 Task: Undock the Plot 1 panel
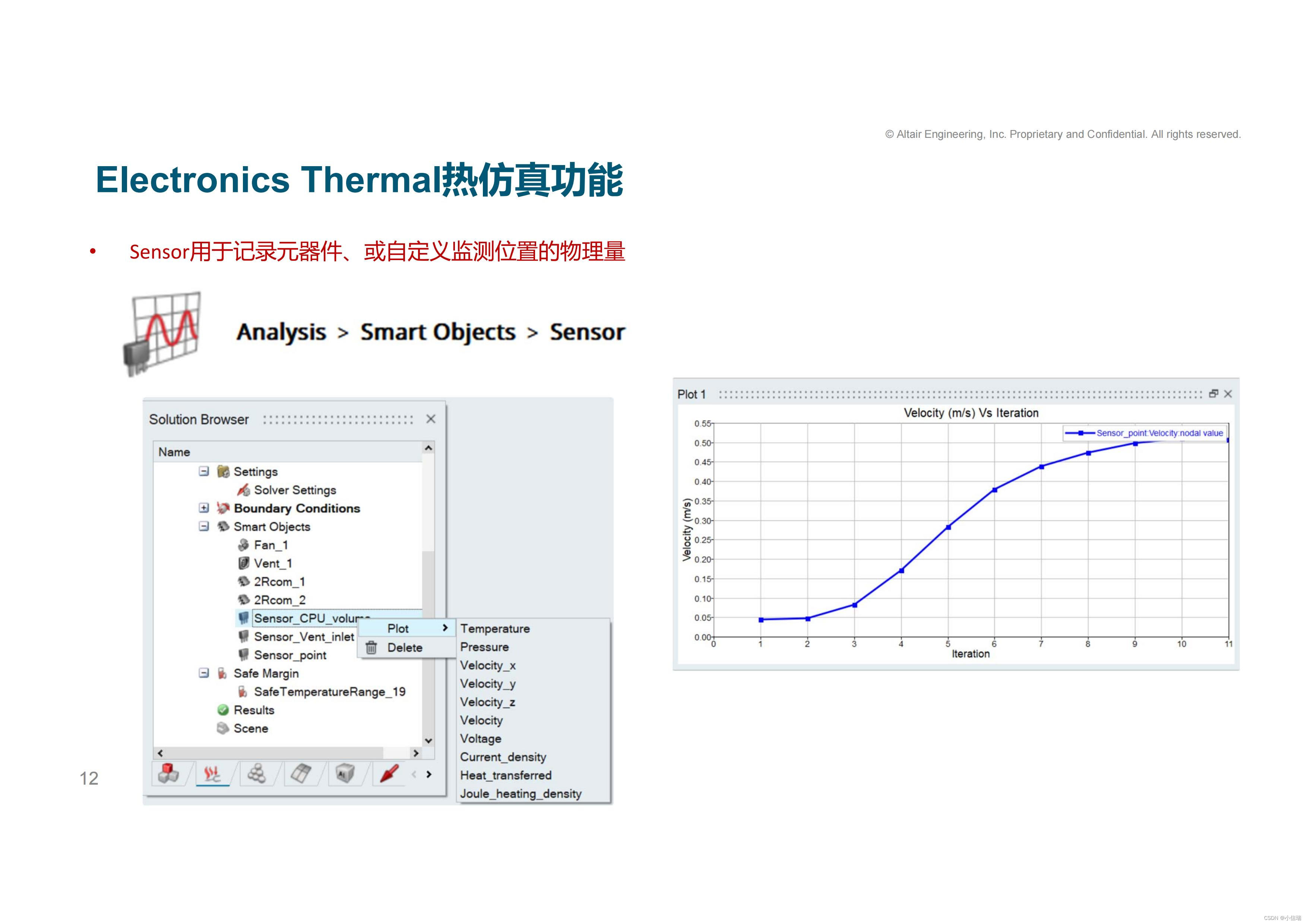[1213, 393]
